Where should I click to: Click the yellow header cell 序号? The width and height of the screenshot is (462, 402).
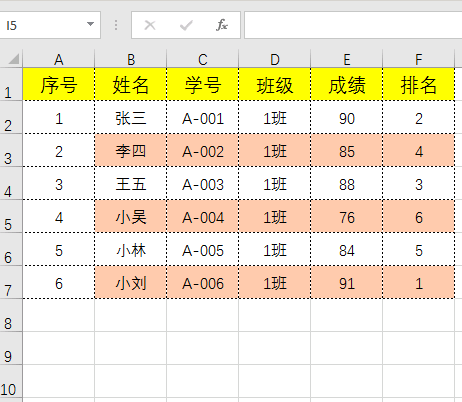click(59, 85)
